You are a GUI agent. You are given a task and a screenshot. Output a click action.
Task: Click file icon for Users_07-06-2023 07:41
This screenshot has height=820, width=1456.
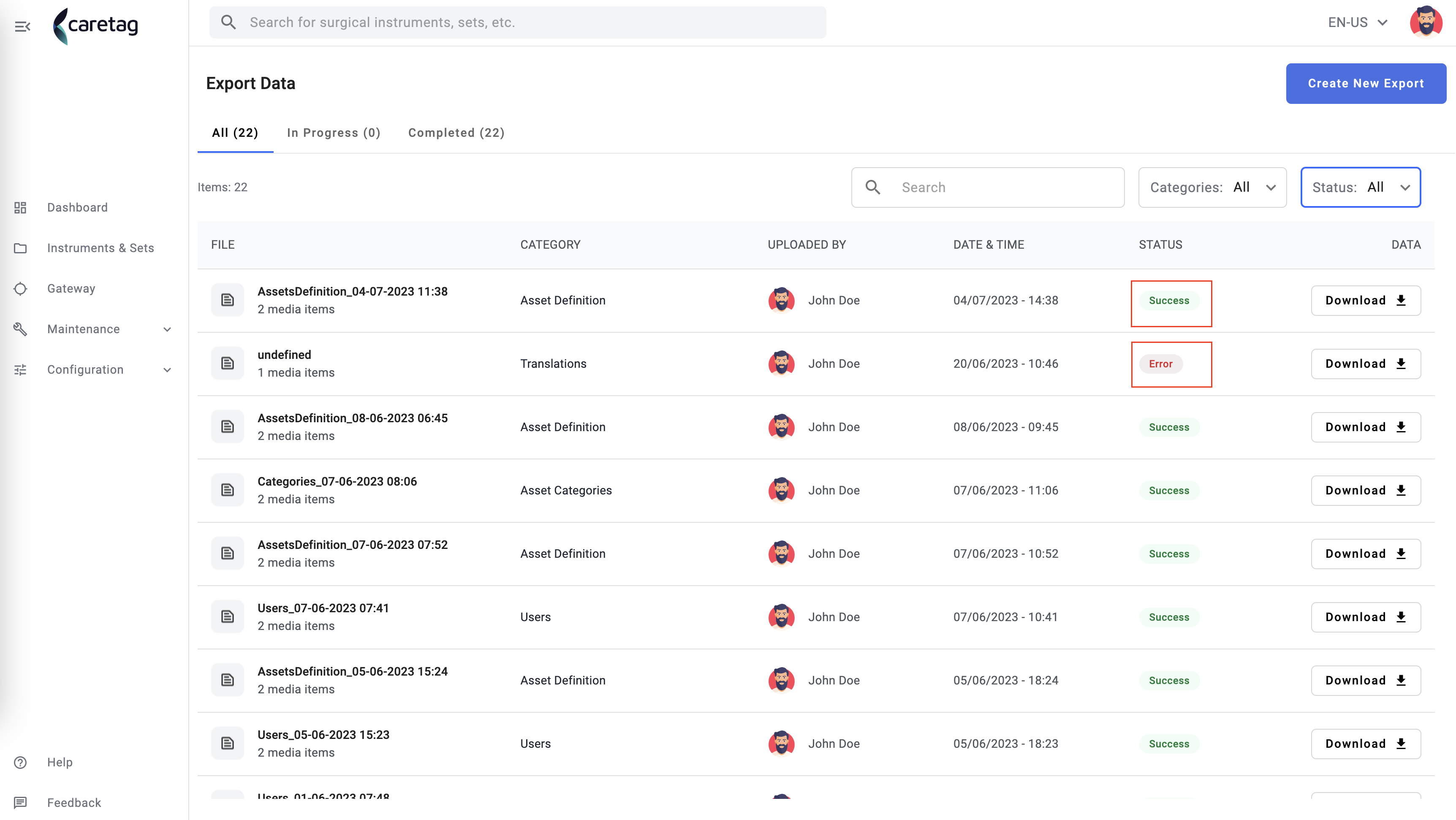coord(227,616)
